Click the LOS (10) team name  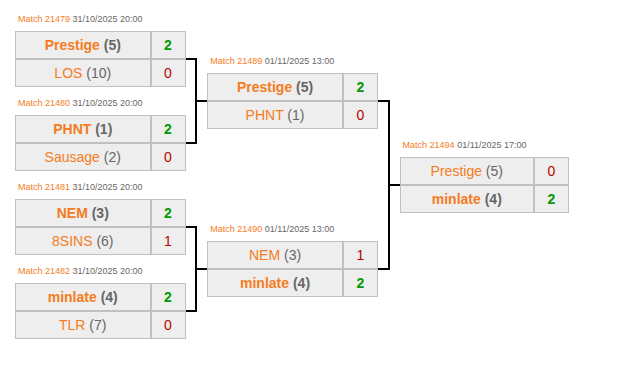pos(83,73)
